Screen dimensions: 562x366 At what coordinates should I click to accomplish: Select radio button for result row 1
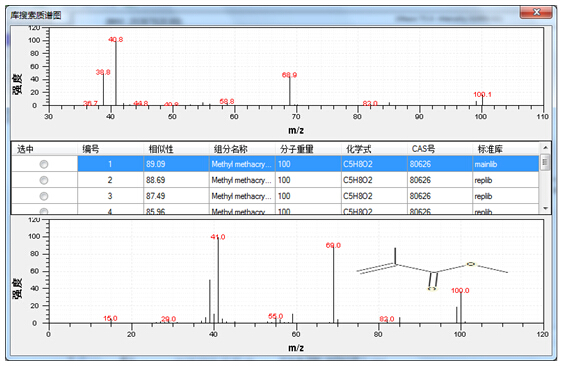pos(44,164)
